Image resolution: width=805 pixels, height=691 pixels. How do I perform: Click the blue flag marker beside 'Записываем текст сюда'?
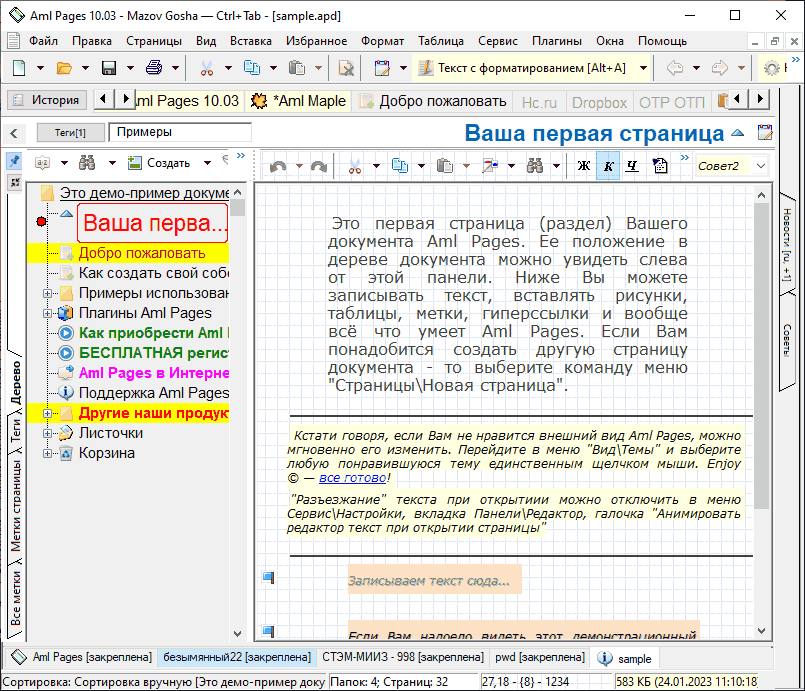point(269,578)
